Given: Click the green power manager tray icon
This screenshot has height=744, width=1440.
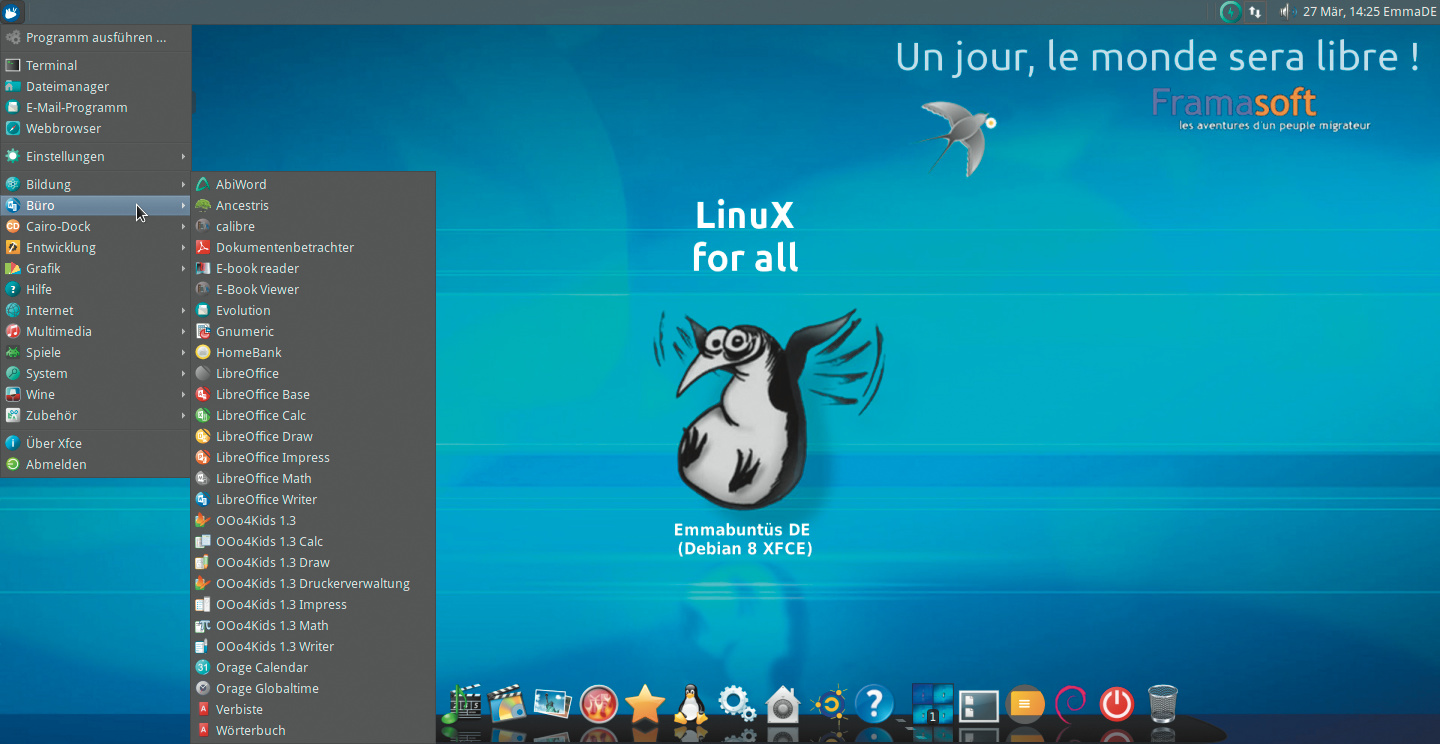Looking at the screenshot, I should point(1231,12).
